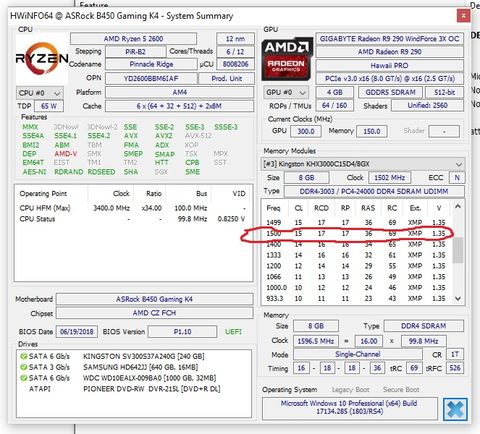Image resolution: width=480 pixels, height=434 pixels.
Task: Click the 1596.5 MHz memory clock field
Action: [x=316, y=341]
